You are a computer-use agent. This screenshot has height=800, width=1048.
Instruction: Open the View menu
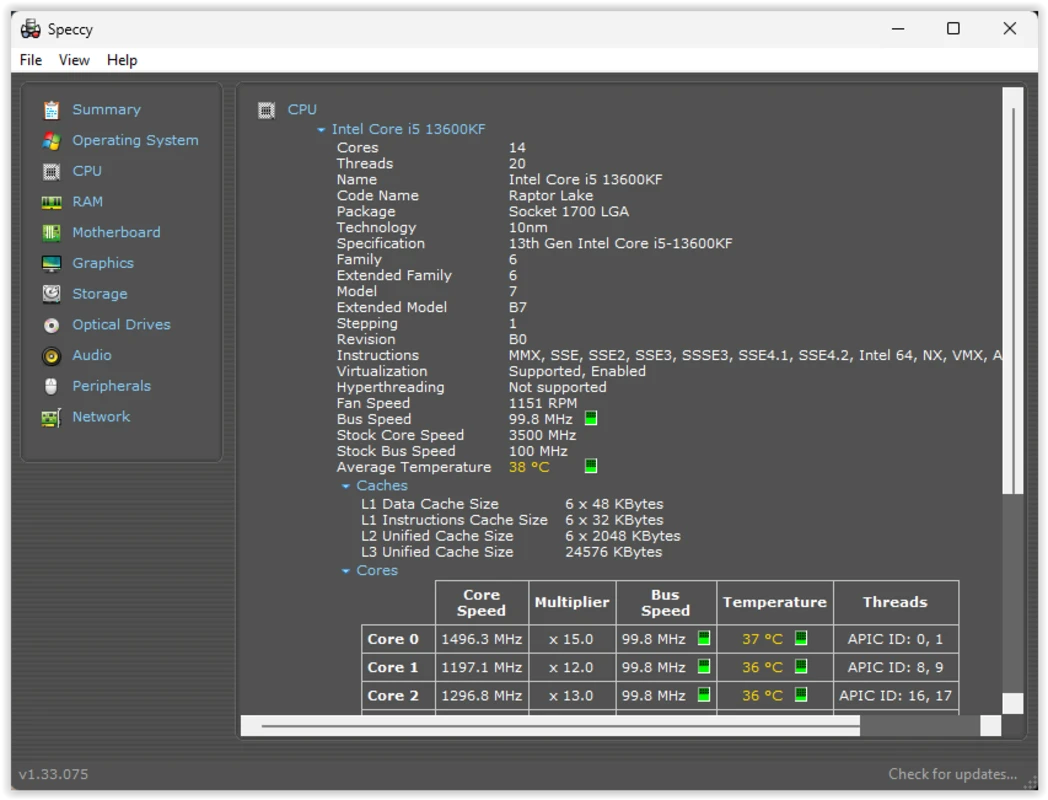click(74, 60)
